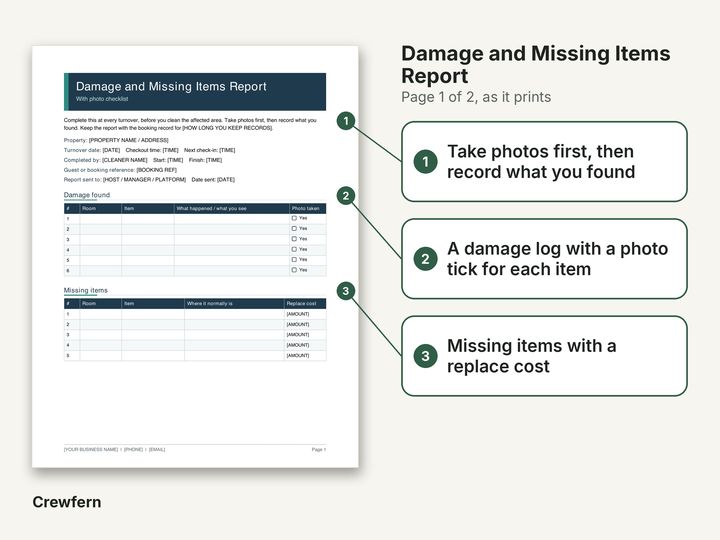Select the '[PROPERTY NAME / ADDRESS]' placeholder

[x=129, y=140]
